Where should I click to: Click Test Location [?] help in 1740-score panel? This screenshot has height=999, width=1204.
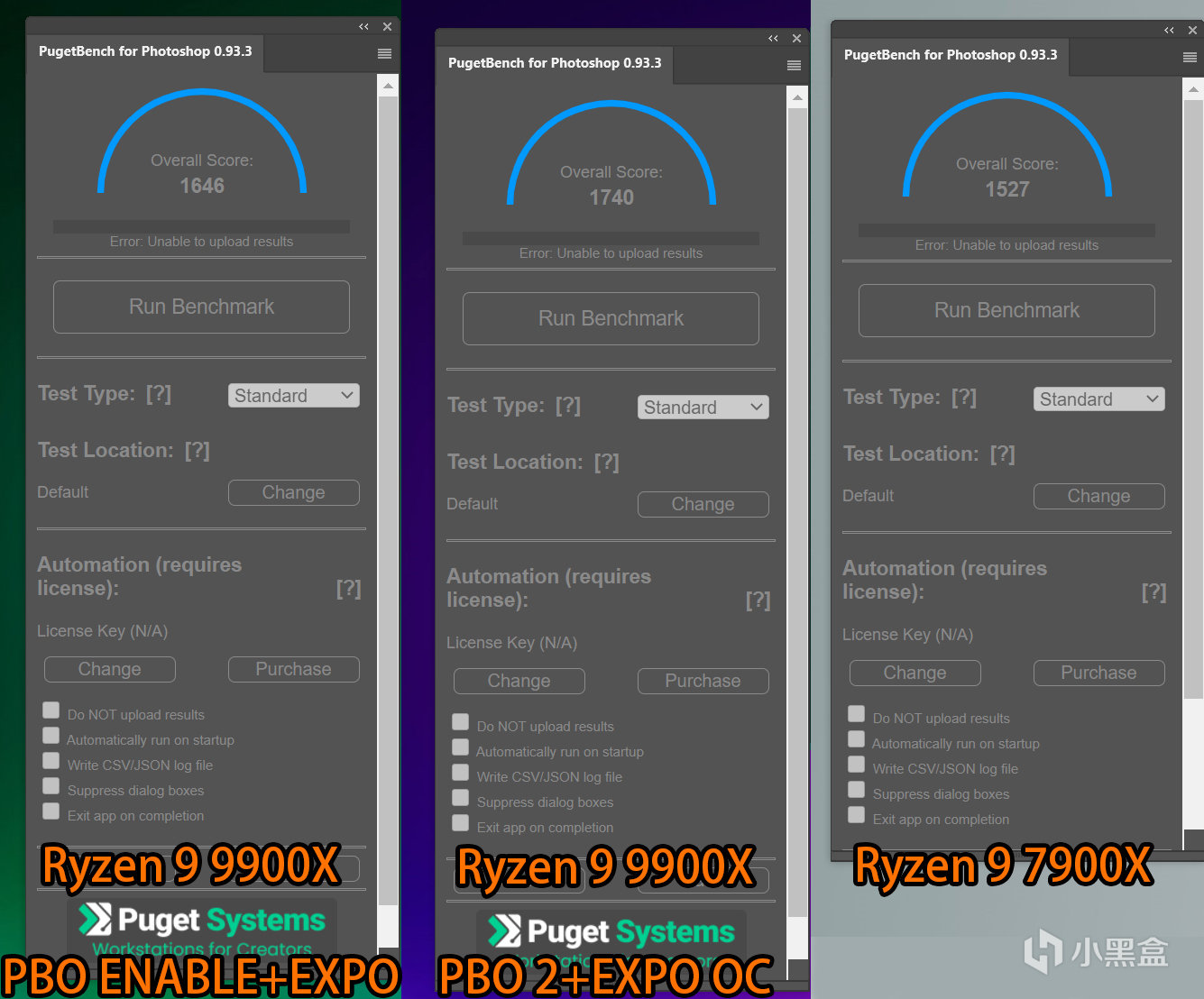point(607,463)
